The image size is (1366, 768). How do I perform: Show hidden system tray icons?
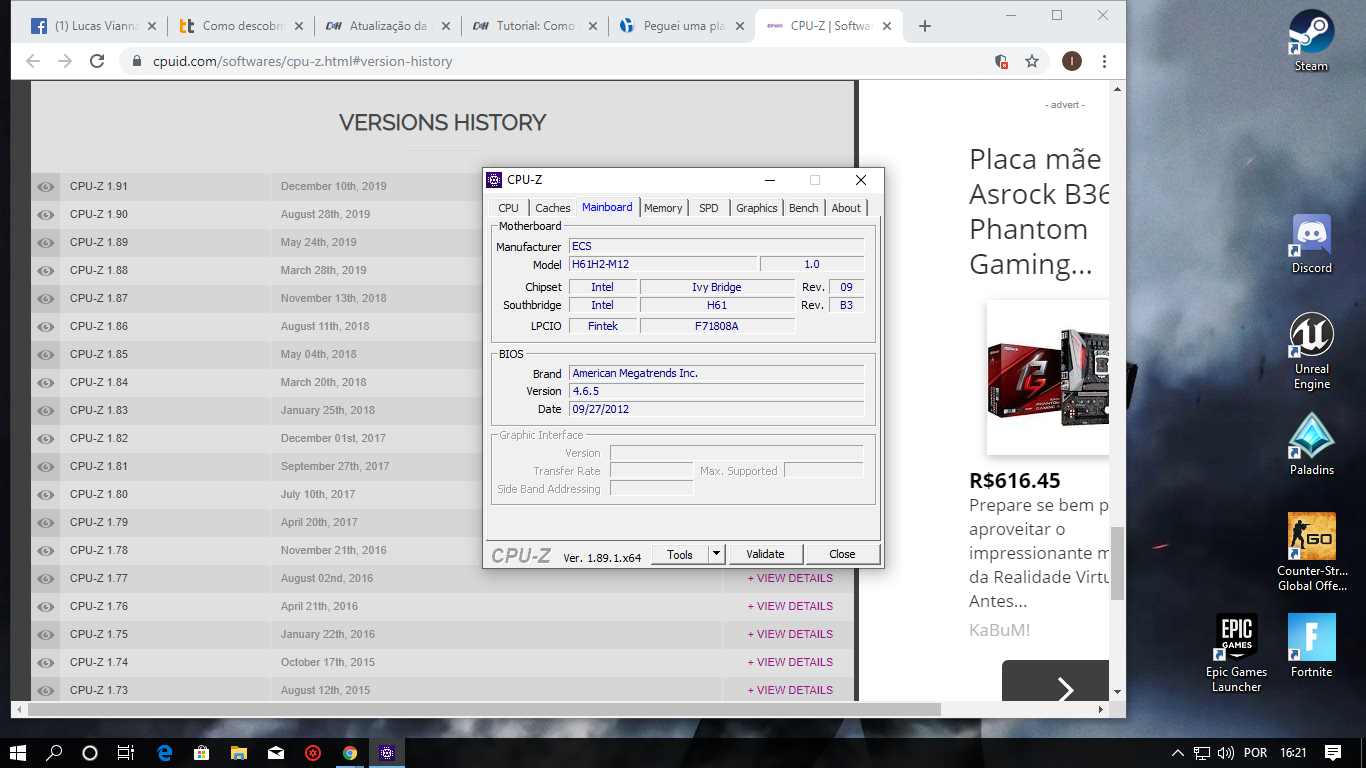(x=1178, y=753)
